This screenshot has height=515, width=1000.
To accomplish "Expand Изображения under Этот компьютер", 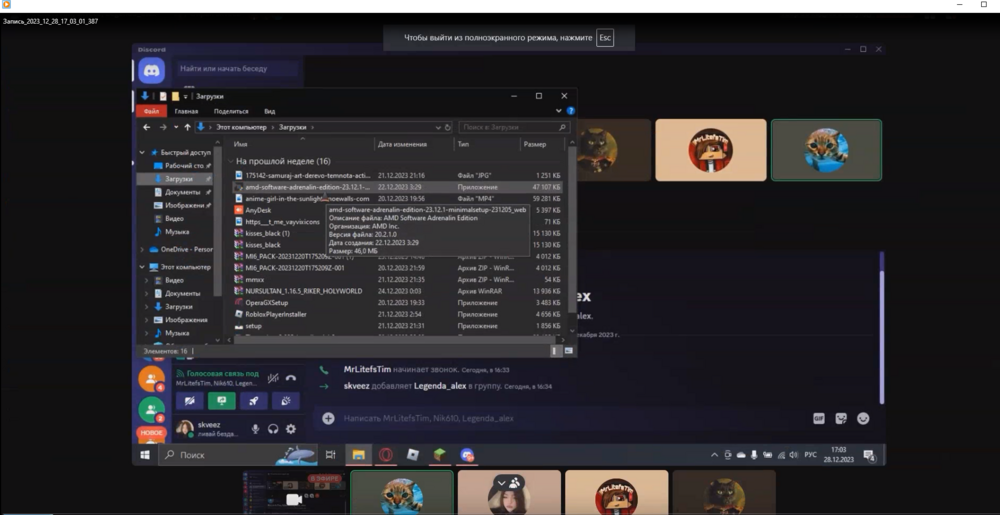I will (147, 320).
